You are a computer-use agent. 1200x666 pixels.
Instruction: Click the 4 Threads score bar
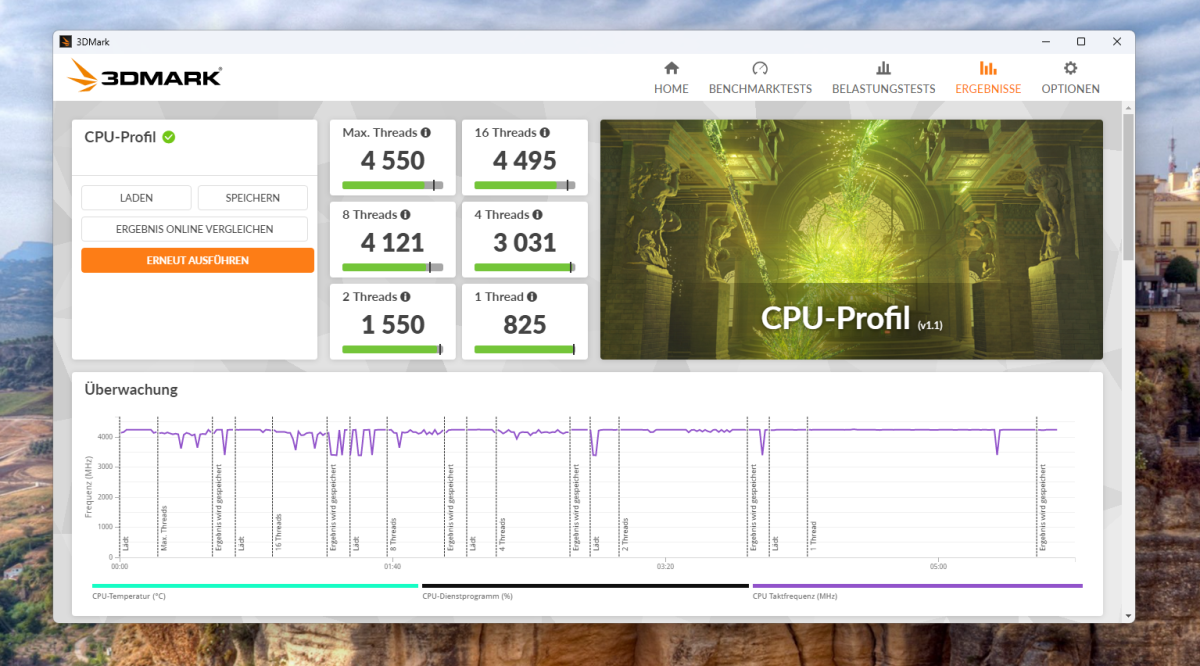point(524,267)
